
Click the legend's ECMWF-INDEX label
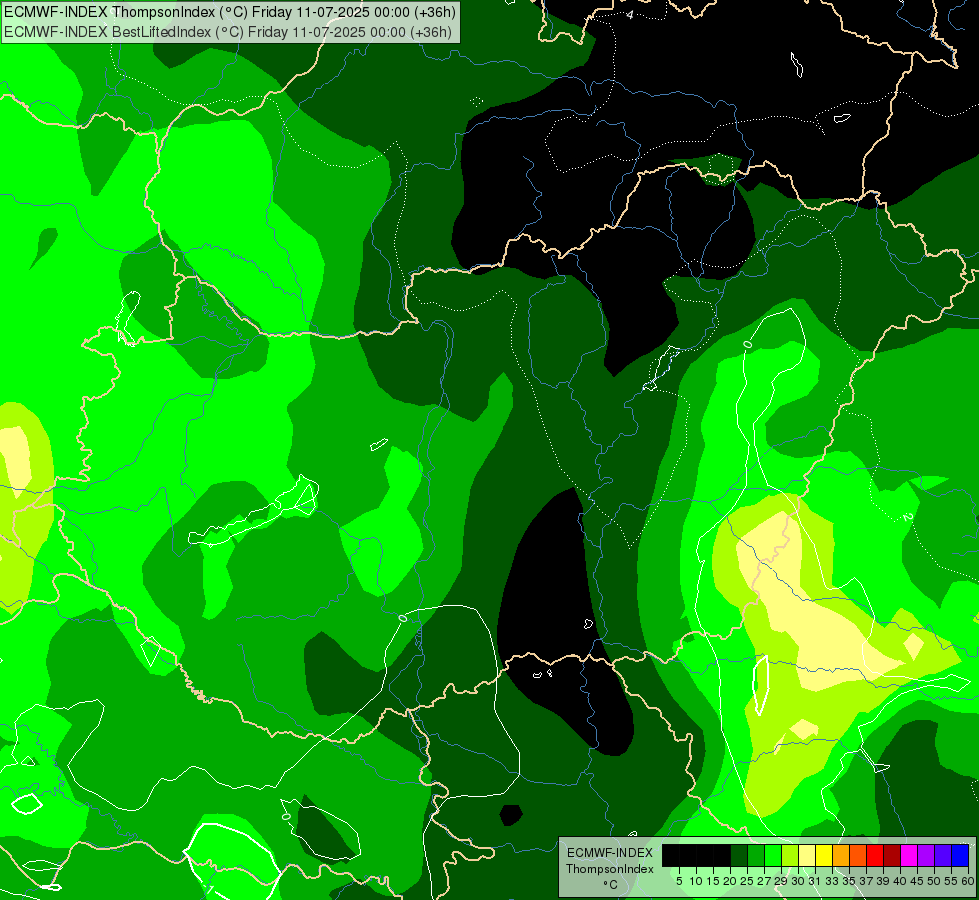point(610,853)
